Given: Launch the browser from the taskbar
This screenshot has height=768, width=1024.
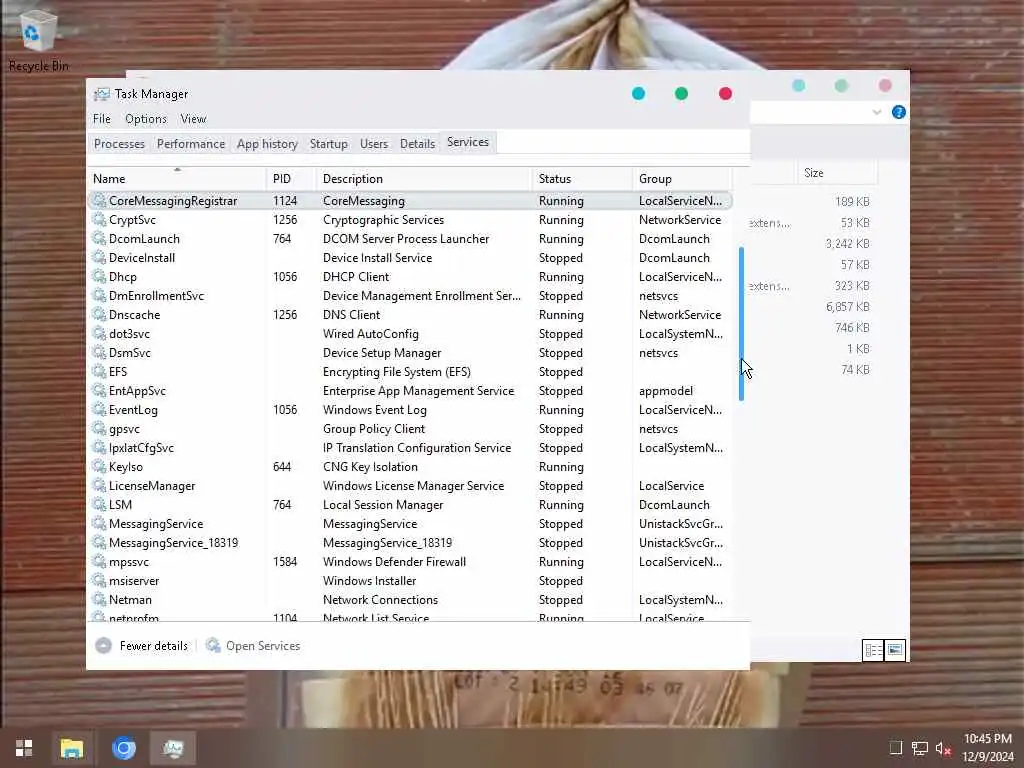Looking at the screenshot, I should 123,748.
